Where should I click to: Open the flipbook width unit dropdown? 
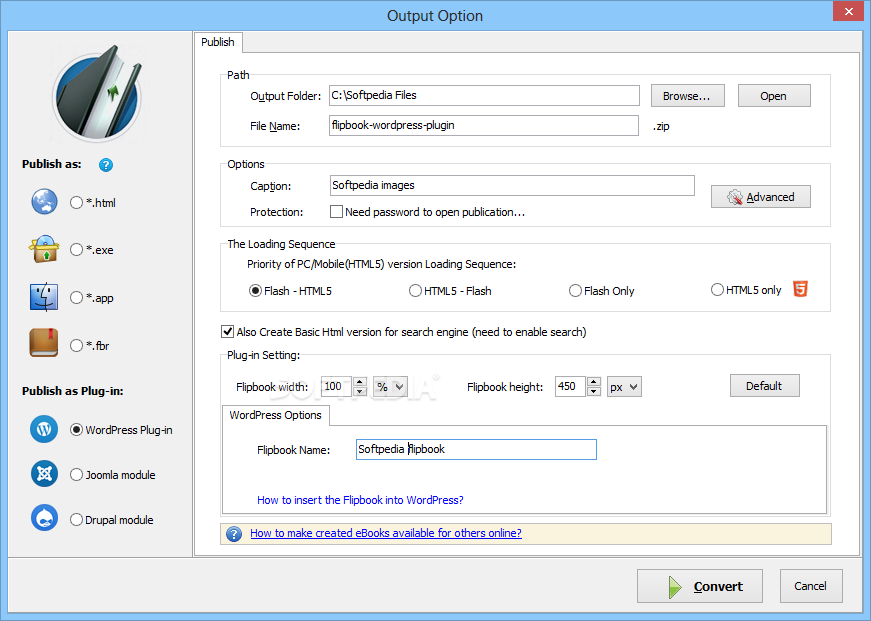[391, 387]
